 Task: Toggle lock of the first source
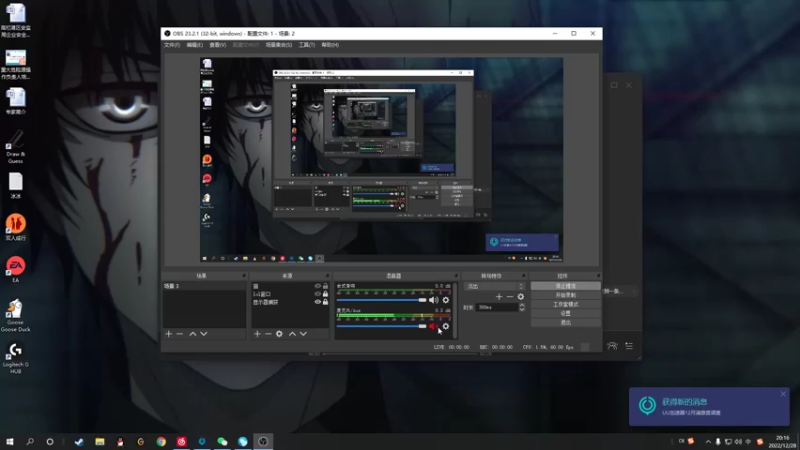click(326, 286)
